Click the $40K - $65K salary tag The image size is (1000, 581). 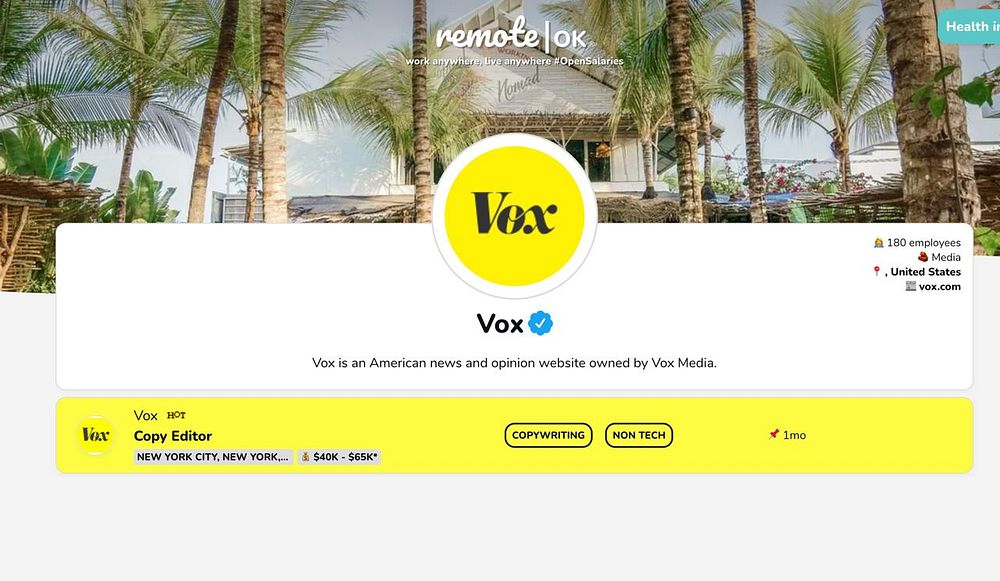pyautogui.click(x=339, y=457)
